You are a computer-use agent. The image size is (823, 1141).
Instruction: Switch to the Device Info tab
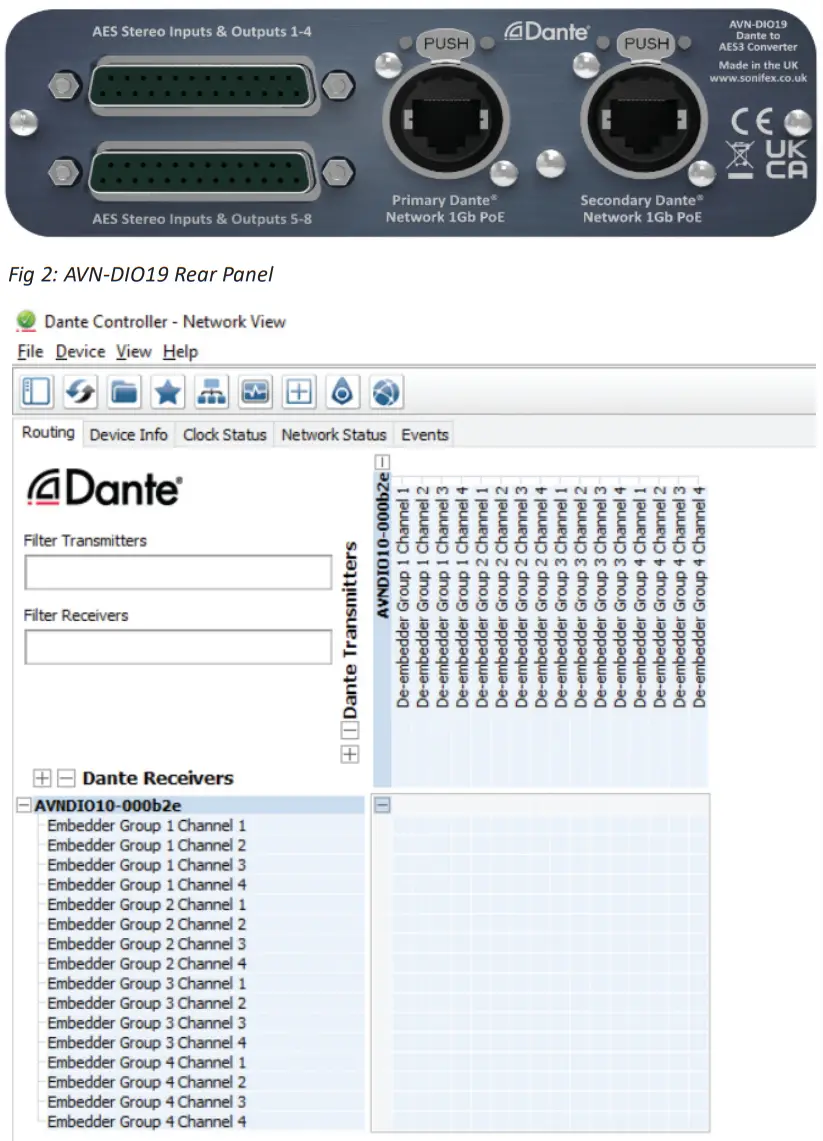tap(128, 434)
